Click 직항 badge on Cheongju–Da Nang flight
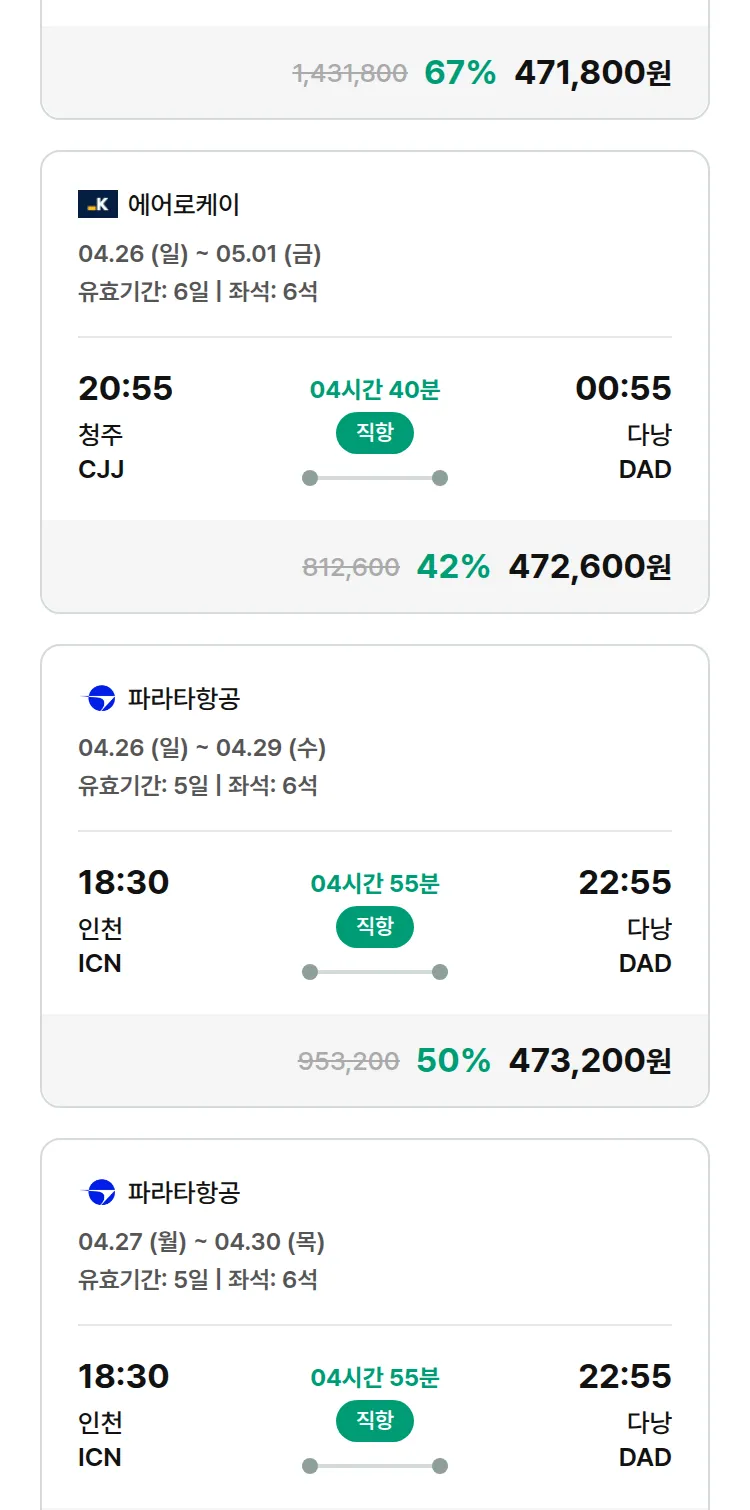 [374, 433]
